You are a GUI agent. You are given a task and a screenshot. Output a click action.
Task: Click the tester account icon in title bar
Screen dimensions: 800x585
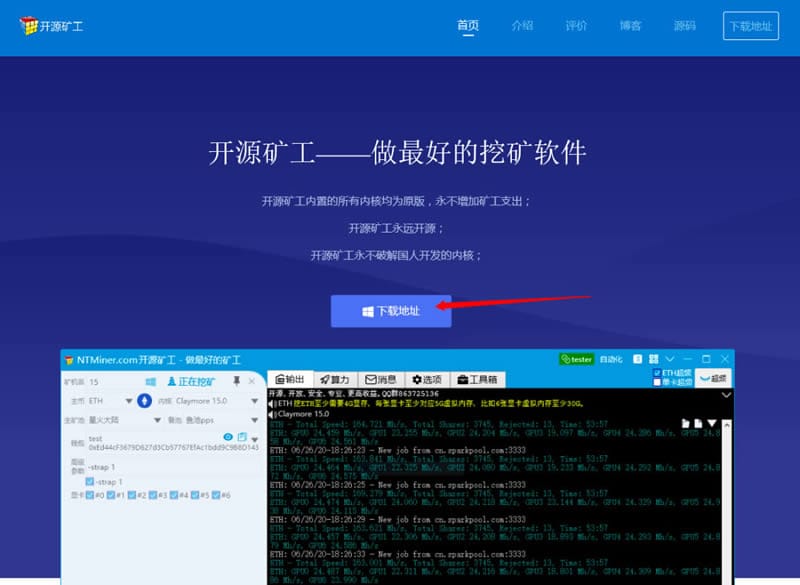tap(566, 358)
